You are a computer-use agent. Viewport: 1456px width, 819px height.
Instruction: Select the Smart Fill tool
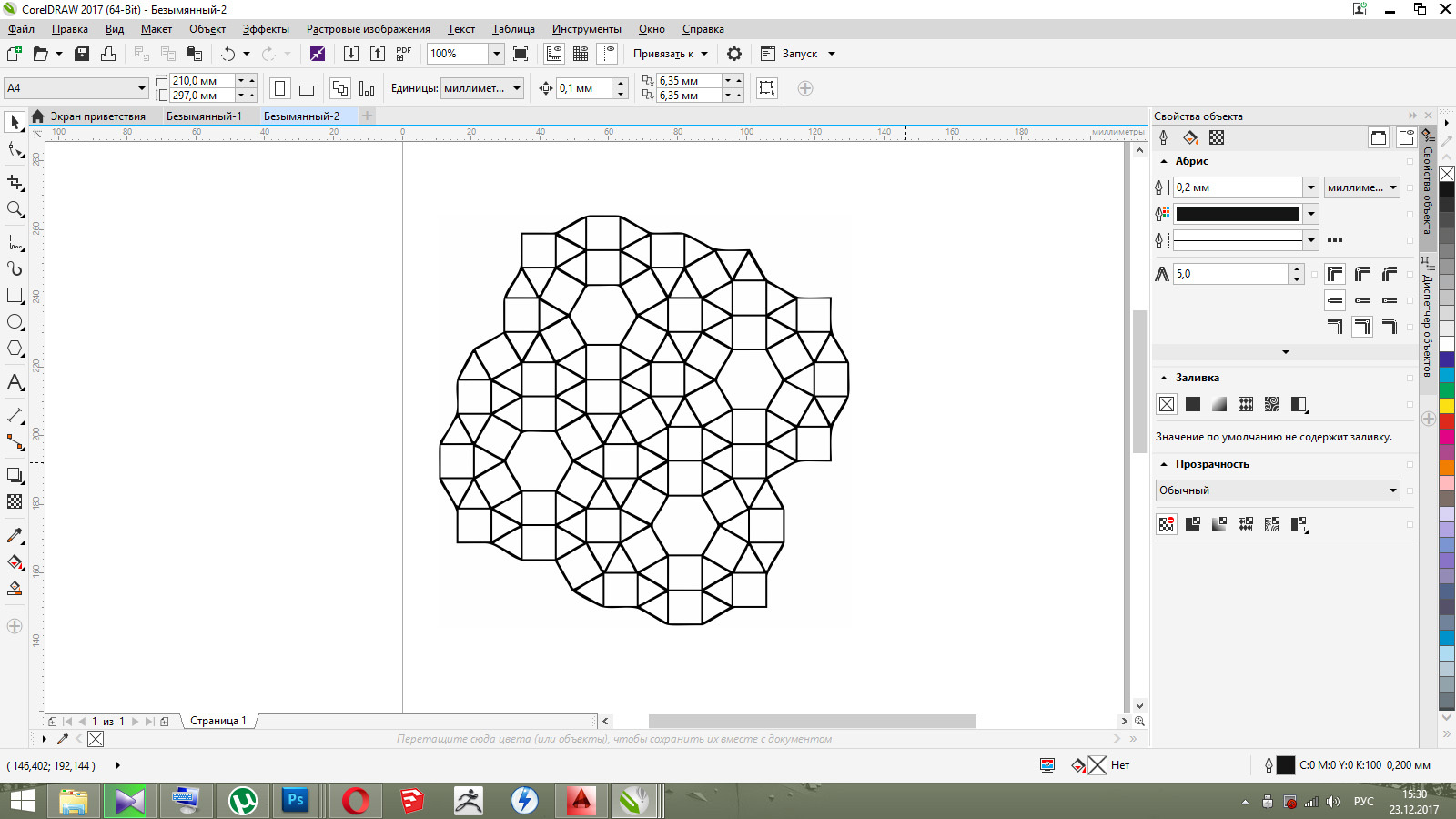pos(15,589)
